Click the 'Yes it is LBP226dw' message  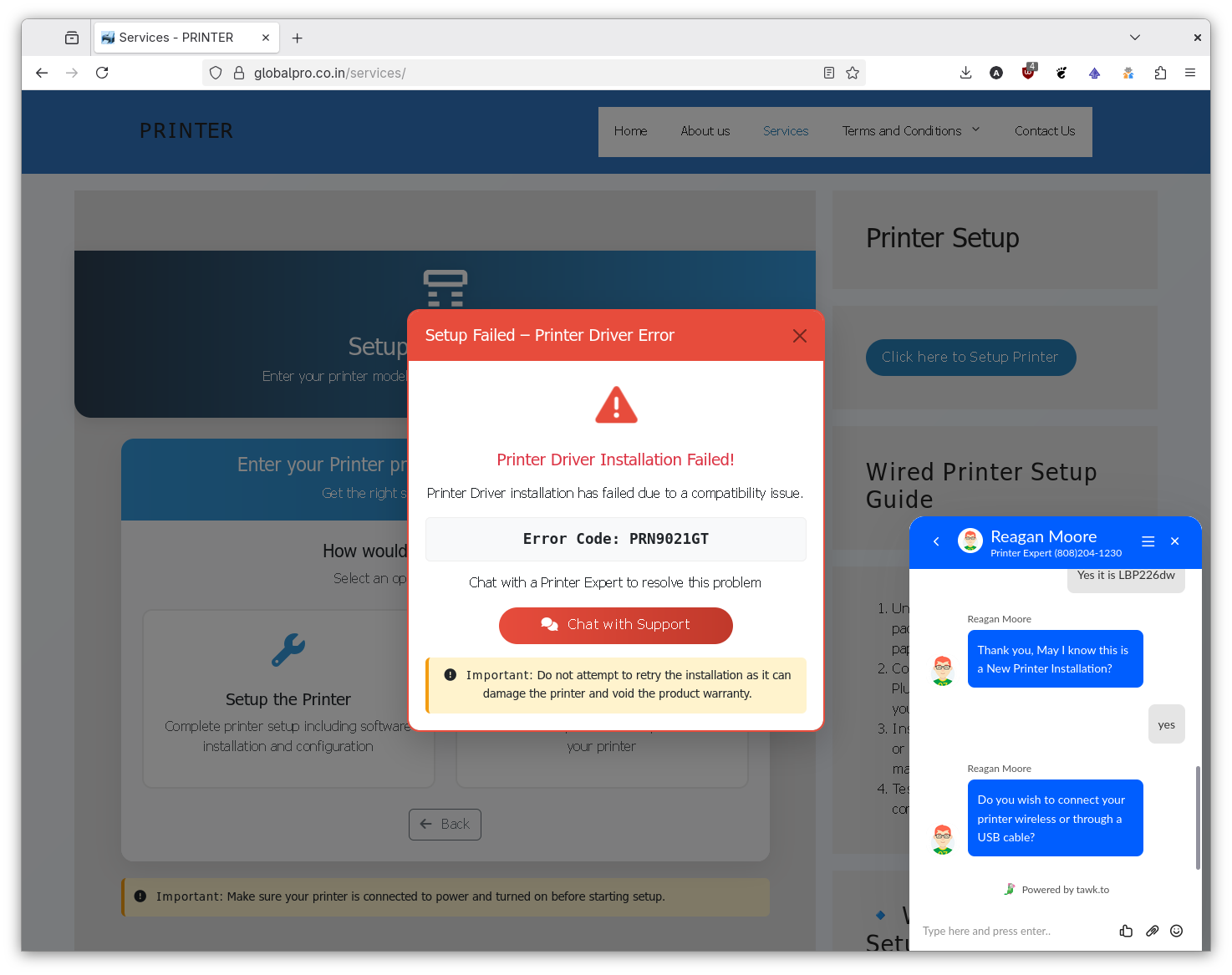click(1126, 578)
